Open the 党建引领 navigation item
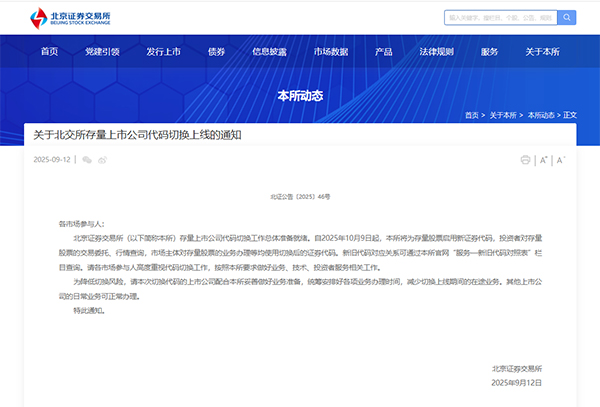The image size is (600, 407). pos(102,51)
